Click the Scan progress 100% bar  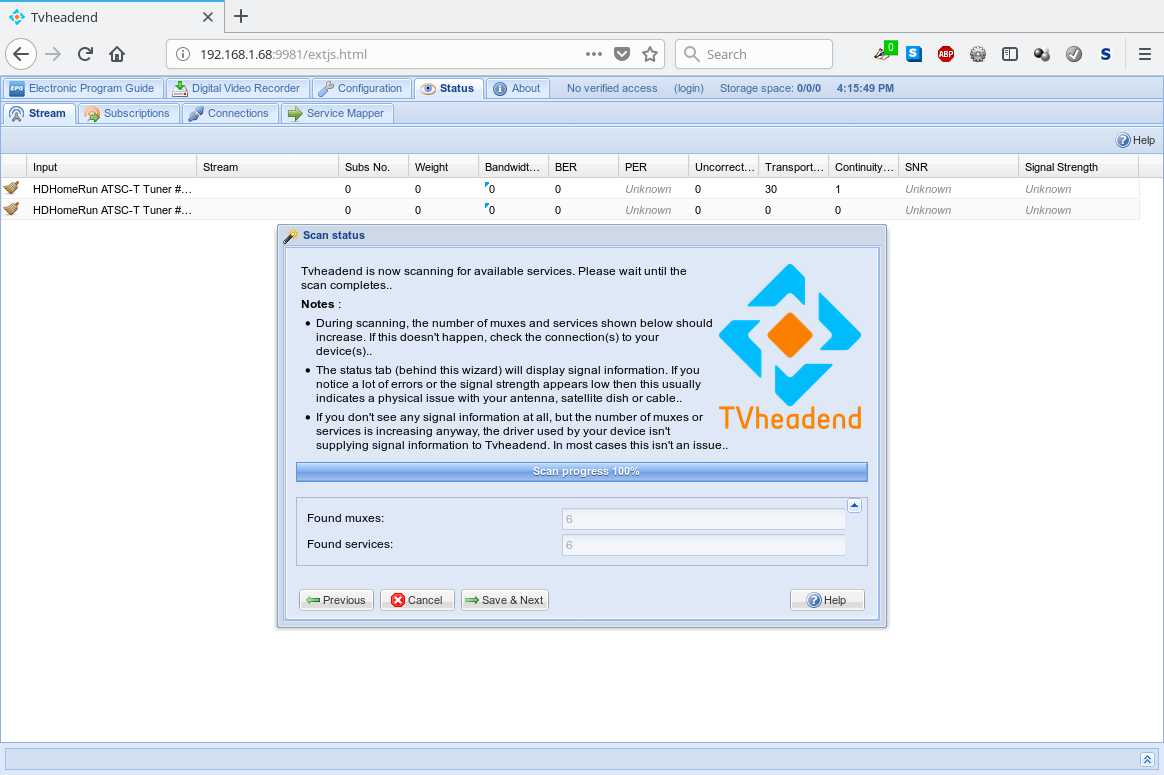[x=581, y=471]
